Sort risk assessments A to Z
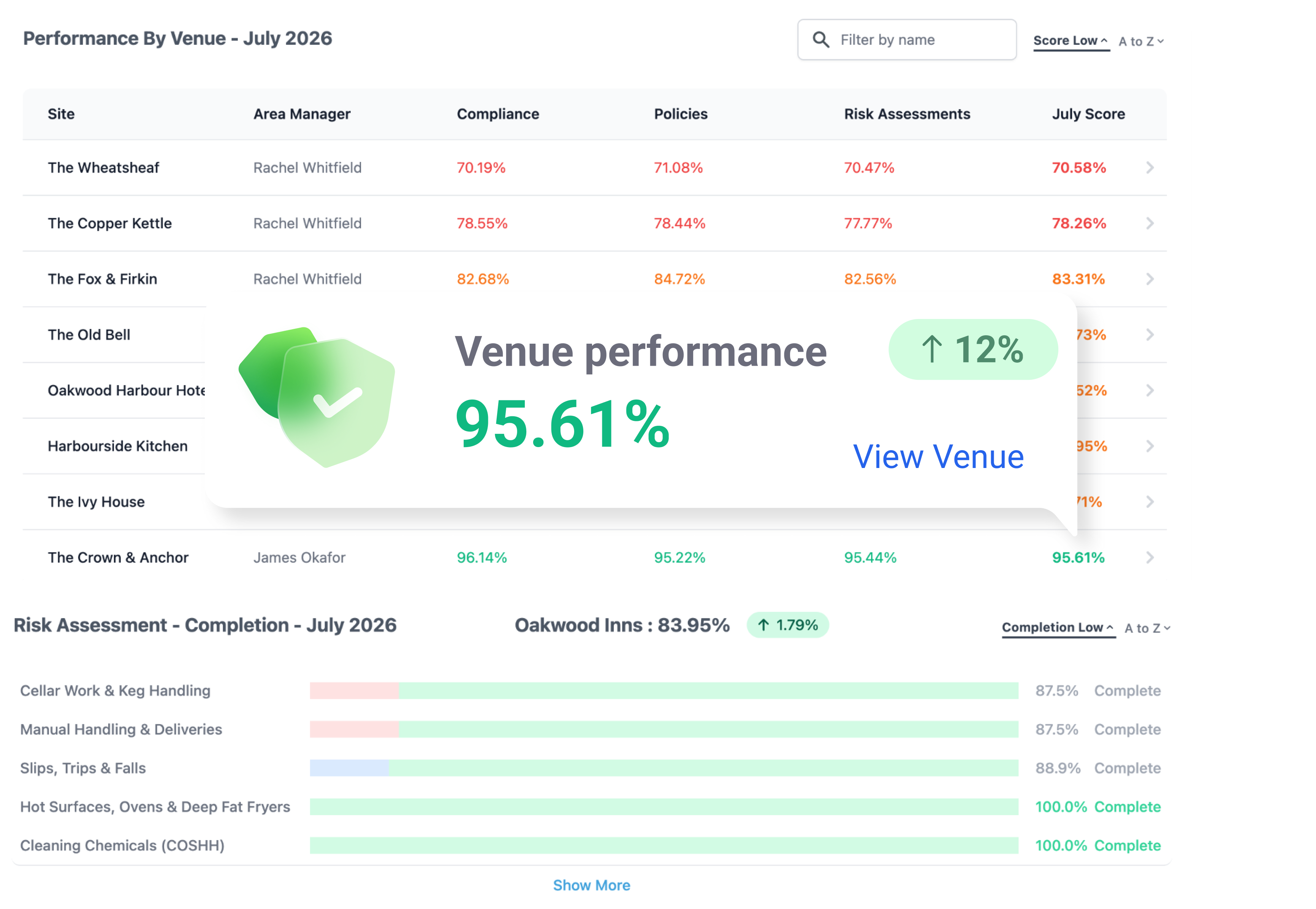 (x=1147, y=628)
